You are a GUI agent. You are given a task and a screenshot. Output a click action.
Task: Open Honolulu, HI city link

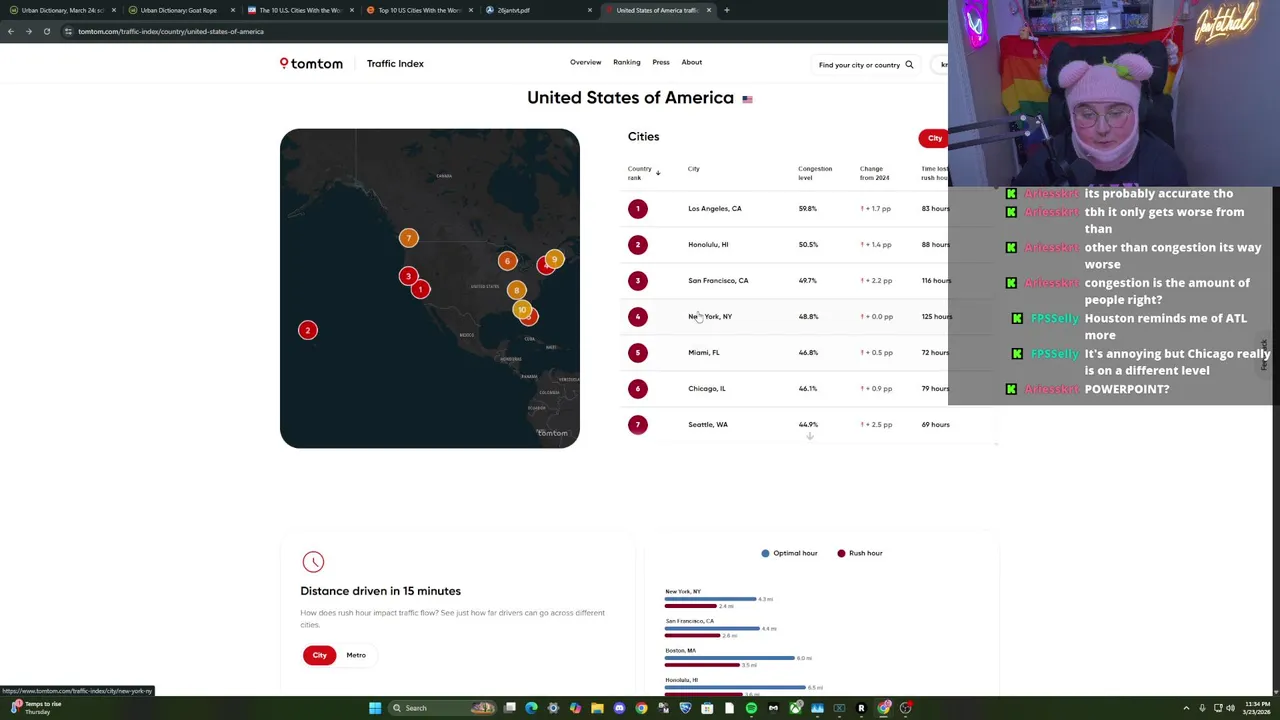pos(708,245)
